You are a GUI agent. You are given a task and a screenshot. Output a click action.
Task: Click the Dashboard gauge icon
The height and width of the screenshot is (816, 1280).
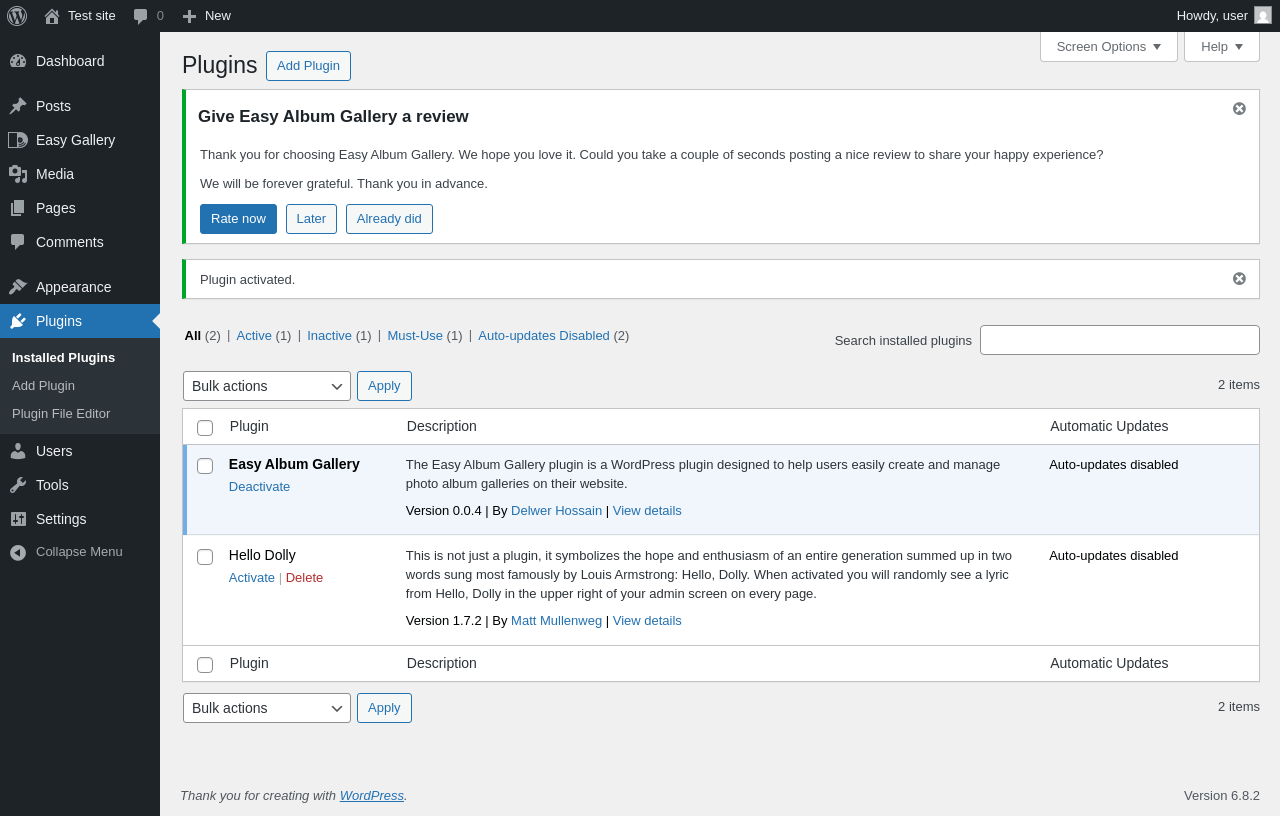coord(18,61)
